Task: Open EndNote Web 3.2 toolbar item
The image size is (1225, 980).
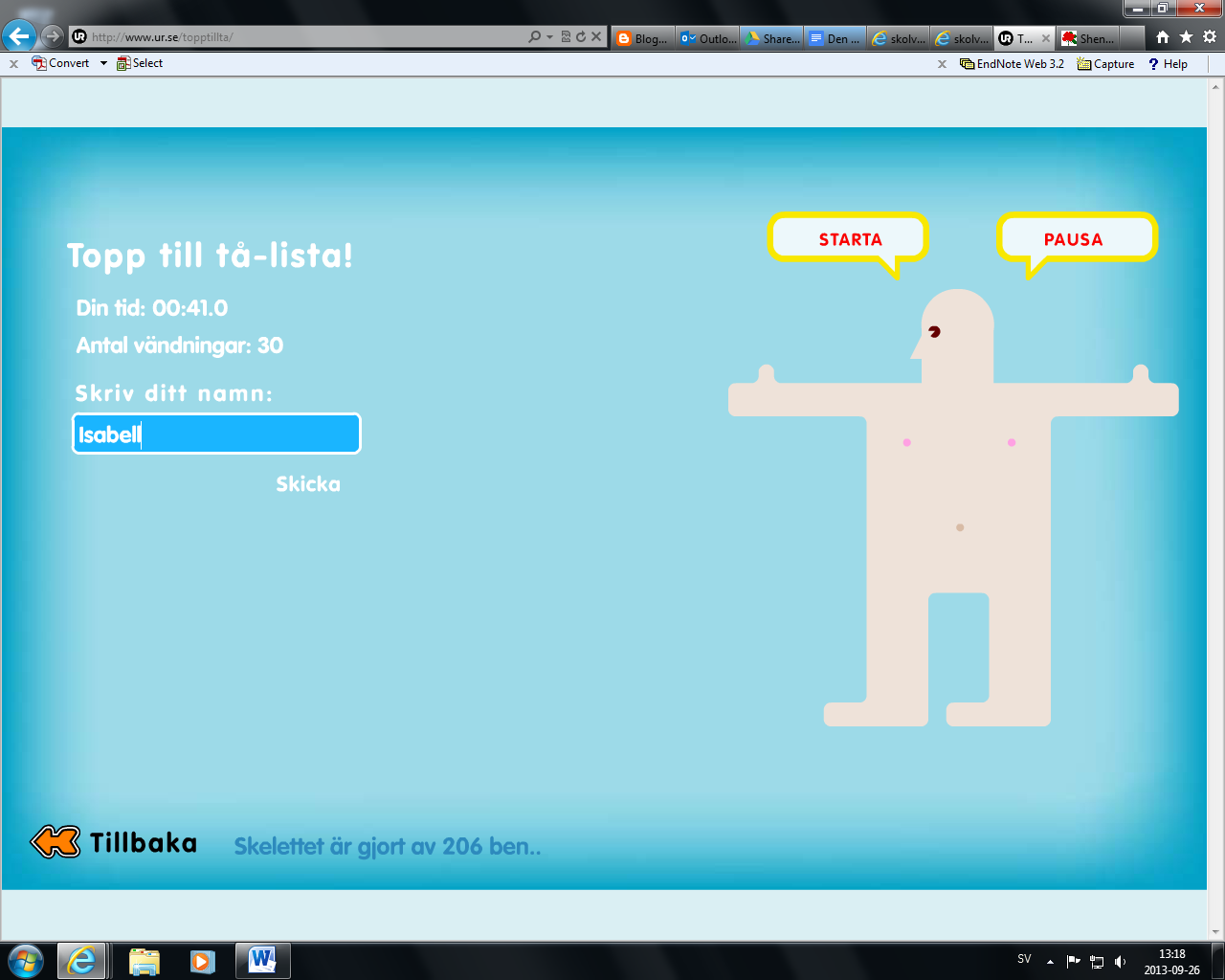Action: pos(1013,64)
